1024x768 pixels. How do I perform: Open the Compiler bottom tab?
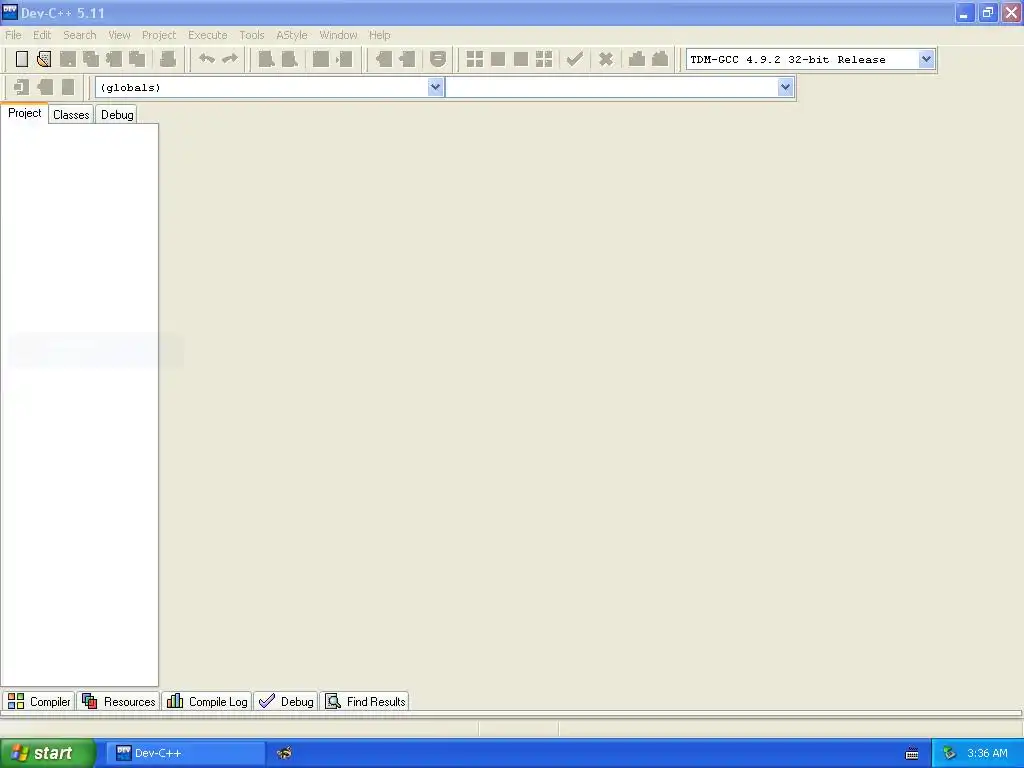click(x=39, y=701)
